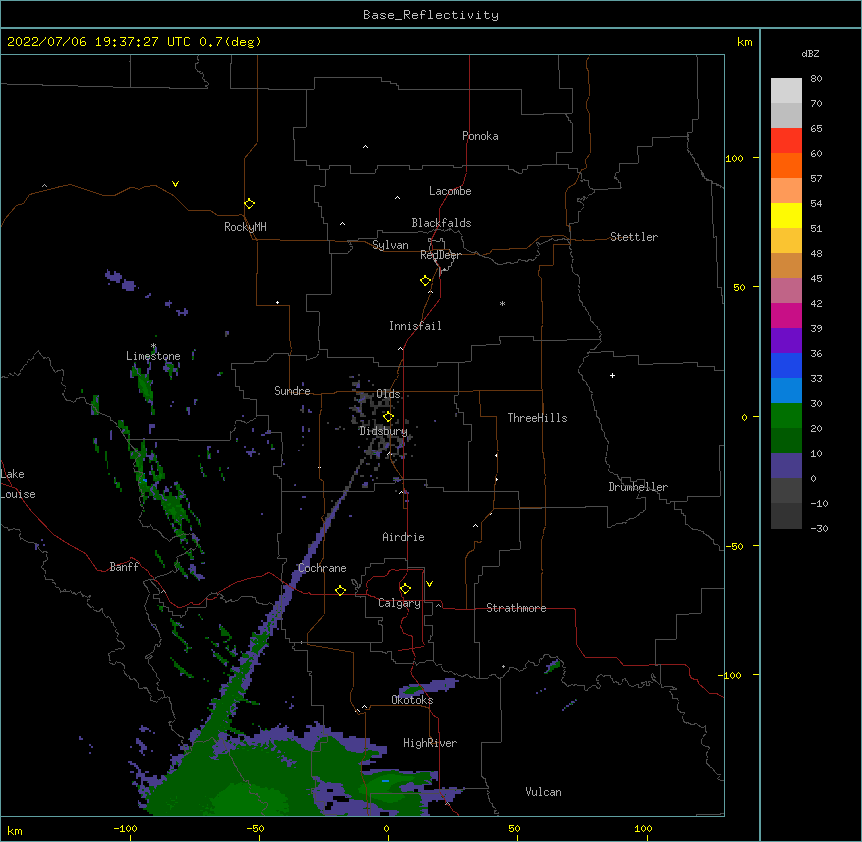Click the Airdrie city label
Image resolution: width=862 pixels, height=842 pixels.
click(403, 537)
